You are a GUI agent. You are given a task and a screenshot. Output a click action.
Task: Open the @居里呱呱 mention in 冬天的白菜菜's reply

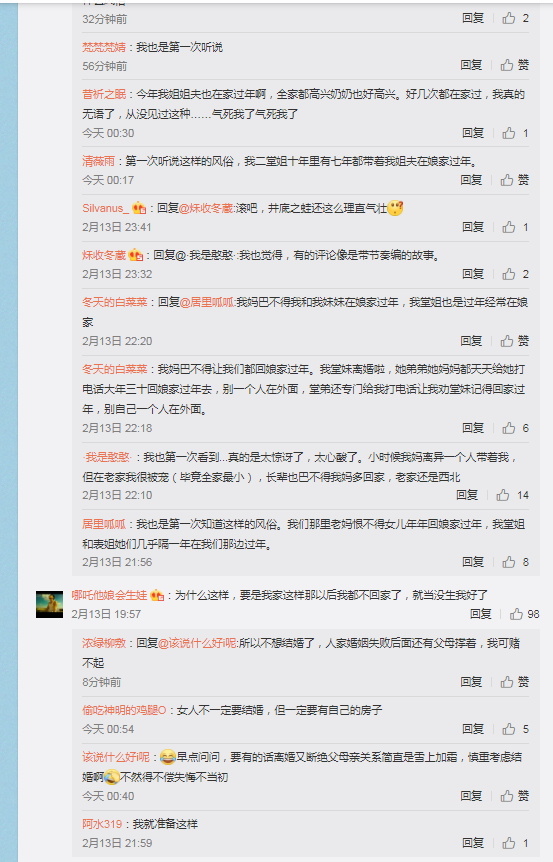[x=208, y=302]
